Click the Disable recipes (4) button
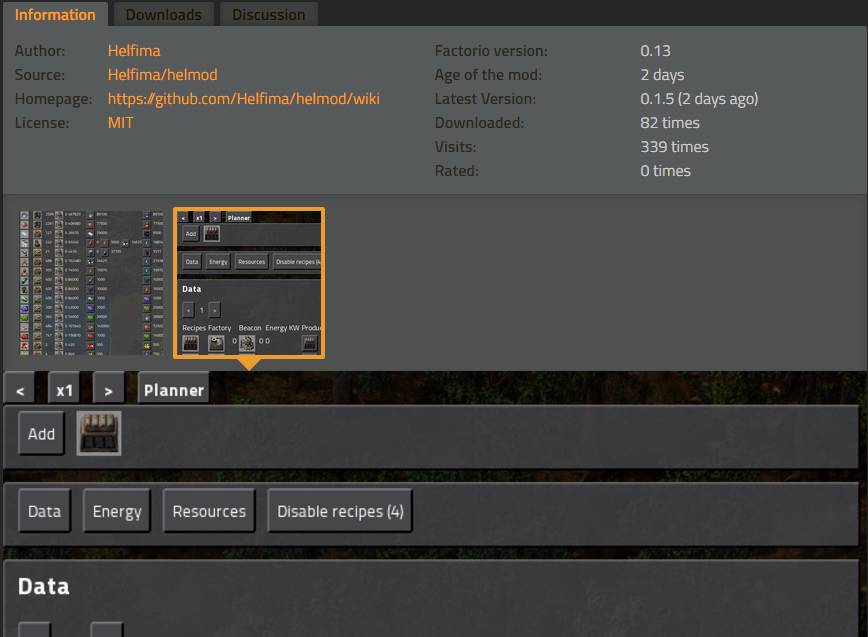 (x=340, y=511)
